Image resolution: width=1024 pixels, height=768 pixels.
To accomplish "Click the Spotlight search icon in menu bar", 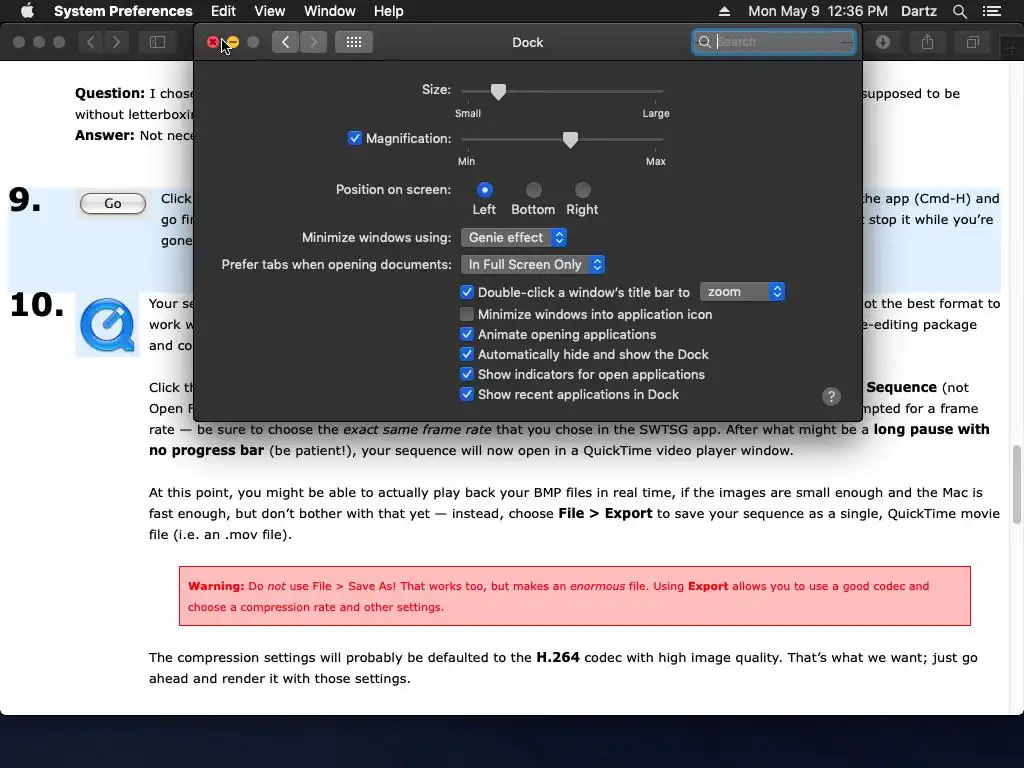I will (959, 11).
